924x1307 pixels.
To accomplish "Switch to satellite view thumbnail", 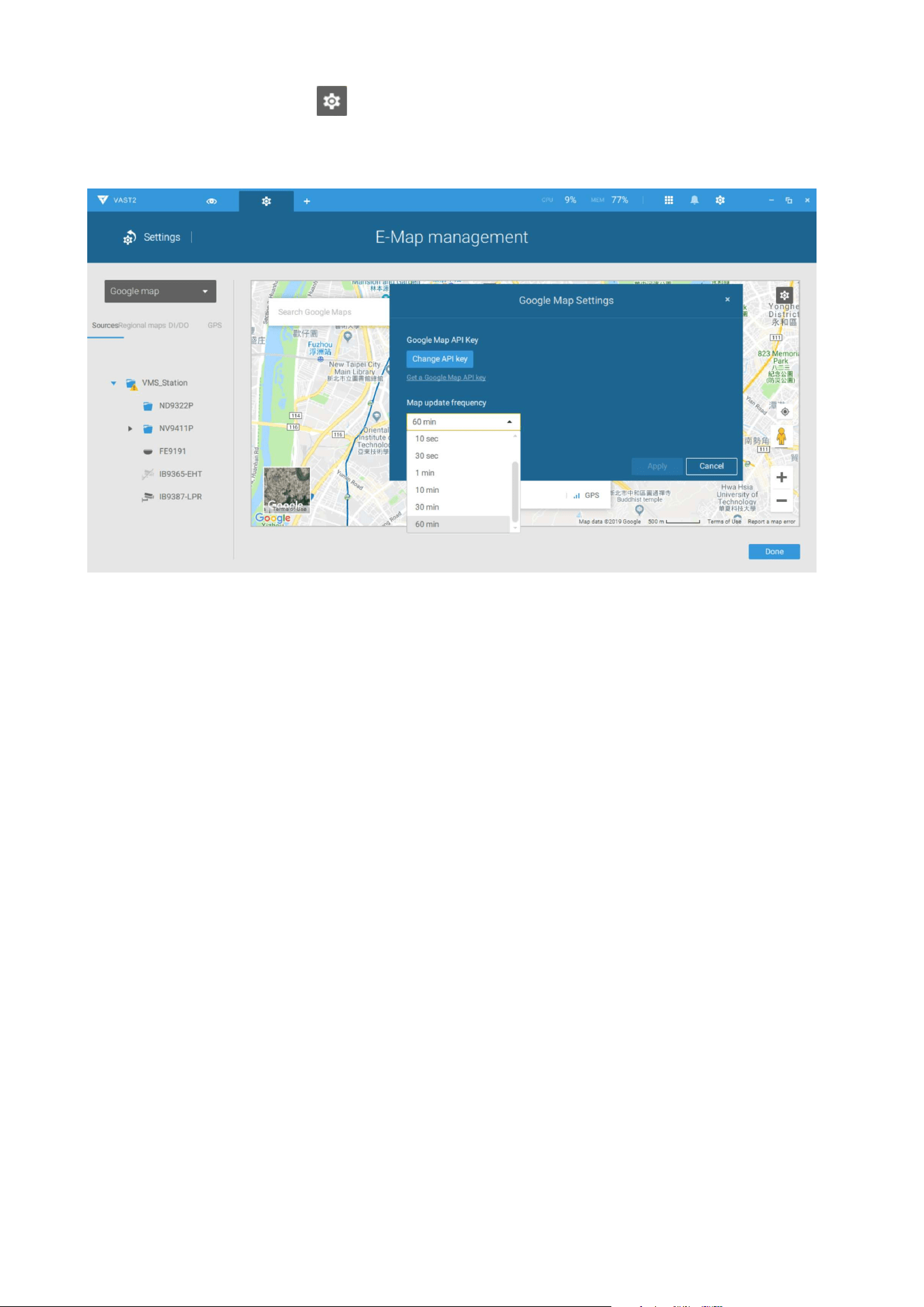I will tap(287, 490).
